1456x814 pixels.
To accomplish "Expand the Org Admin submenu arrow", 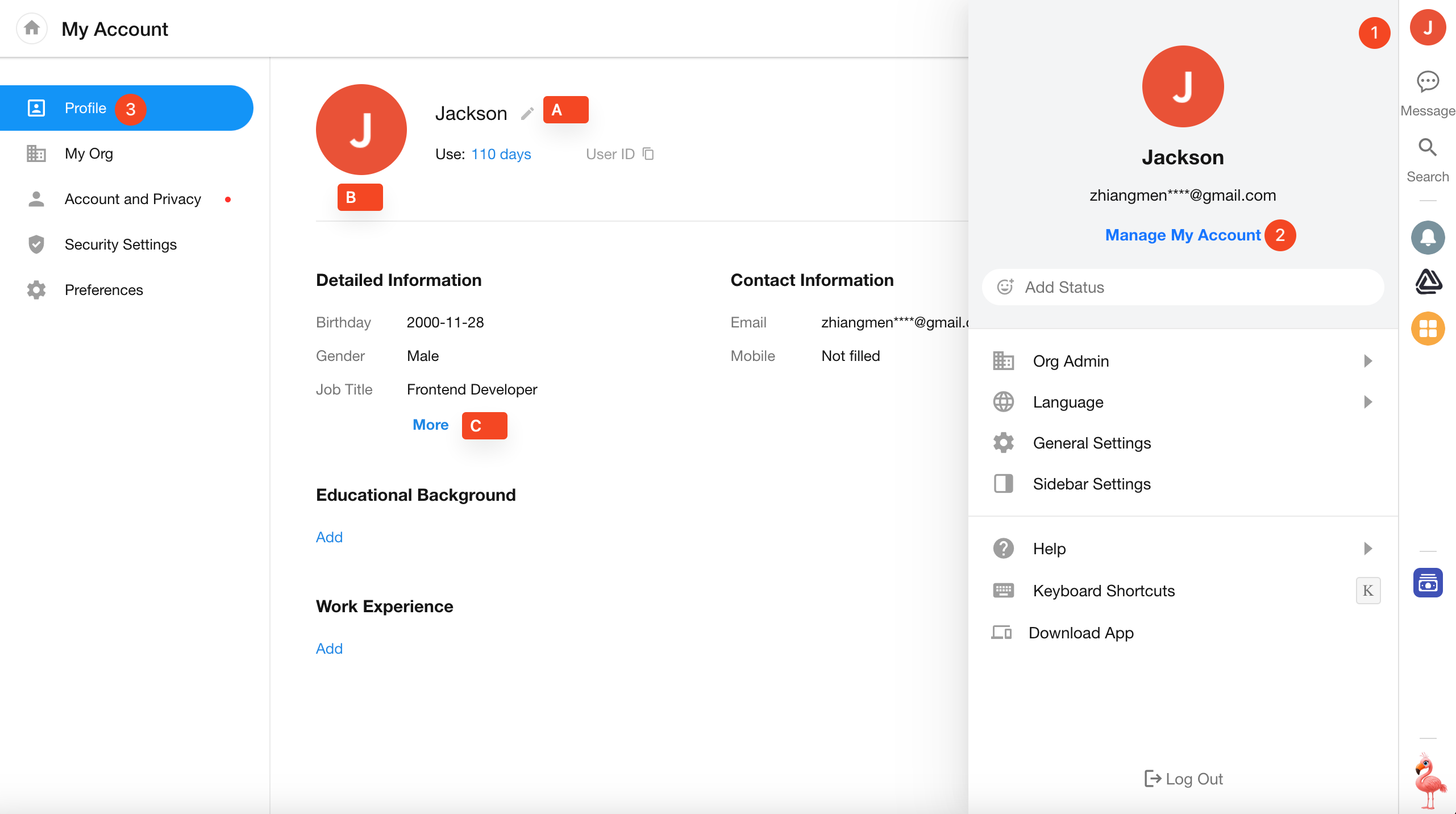I will pos(1368,361).
